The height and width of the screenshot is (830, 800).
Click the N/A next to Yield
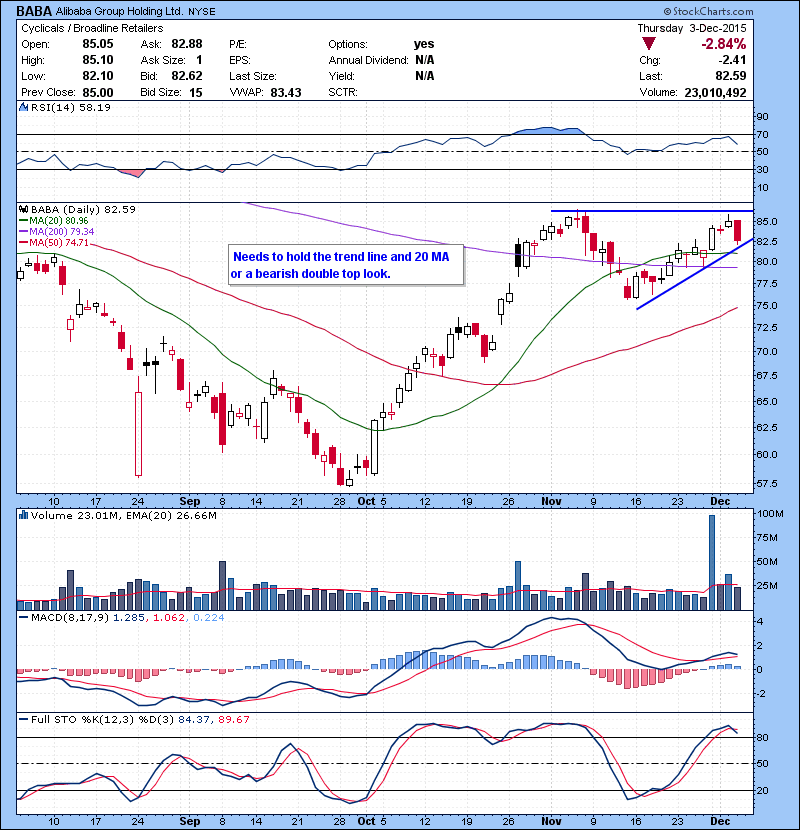point(425,76)
